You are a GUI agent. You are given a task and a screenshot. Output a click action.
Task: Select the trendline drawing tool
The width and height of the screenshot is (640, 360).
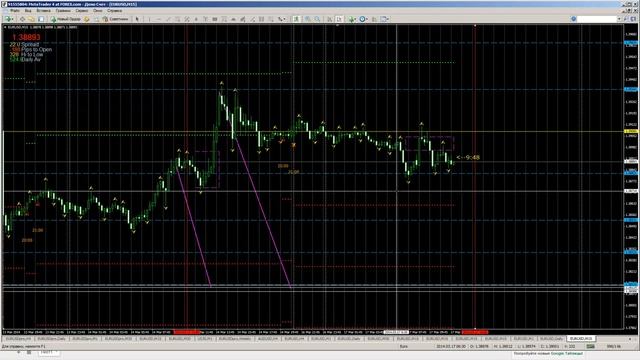click(168, 19)
